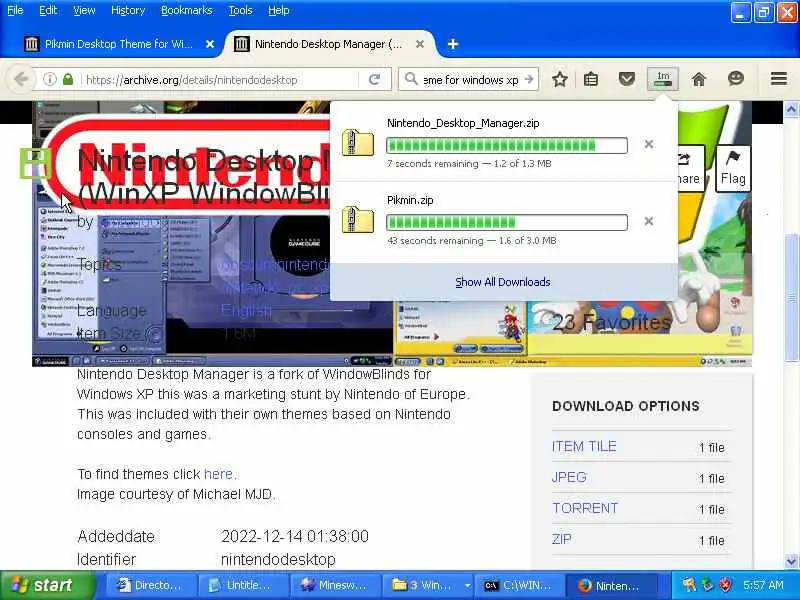Open the hamburger menu
This screenshot has height=600, width=800.
click(779, 79)
